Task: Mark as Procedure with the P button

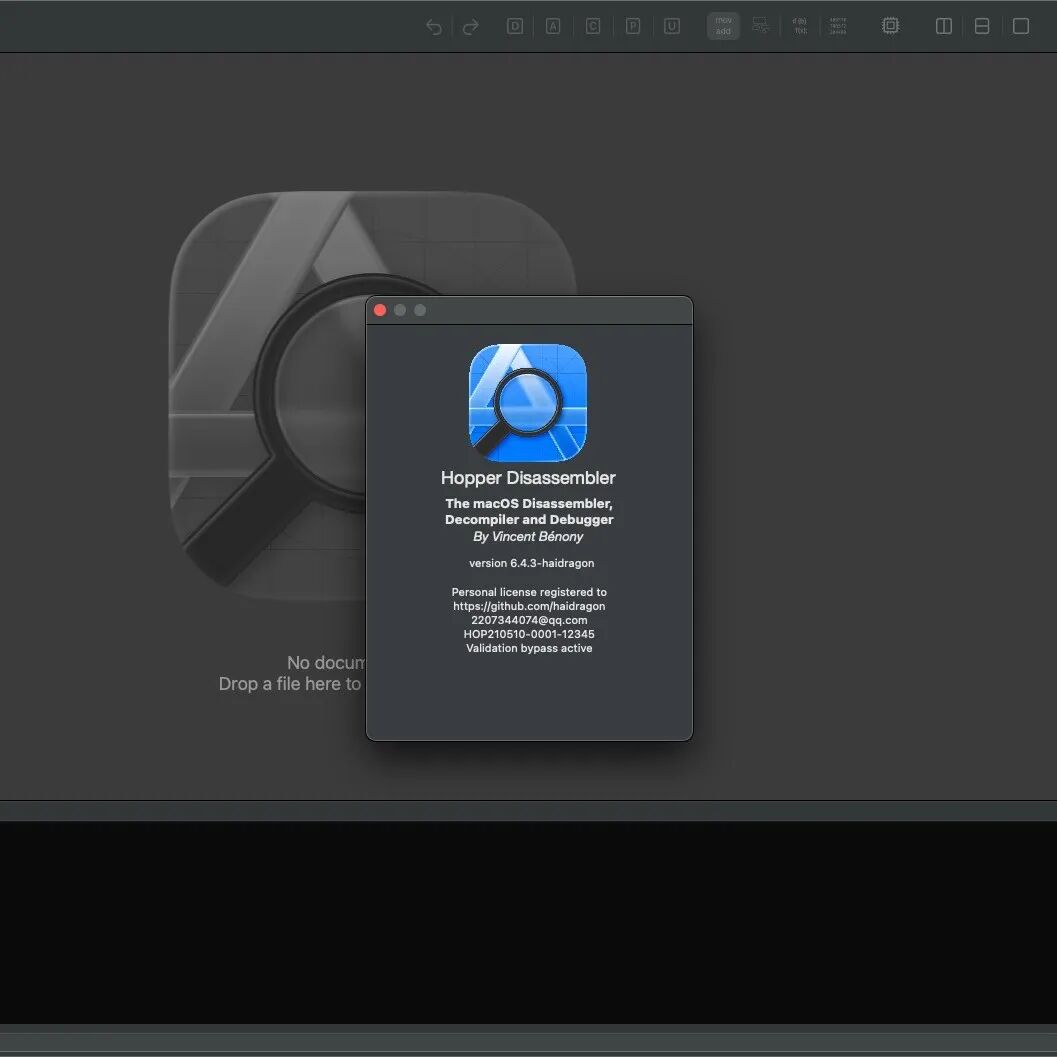Action: click(x=632, y=26)
